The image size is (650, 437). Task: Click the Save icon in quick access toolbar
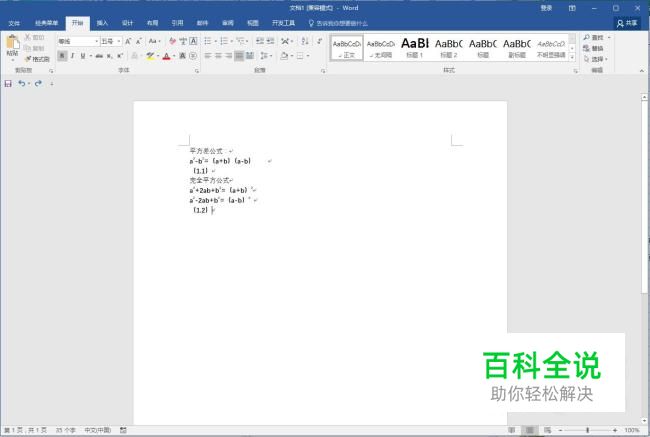tap(8, 84)
